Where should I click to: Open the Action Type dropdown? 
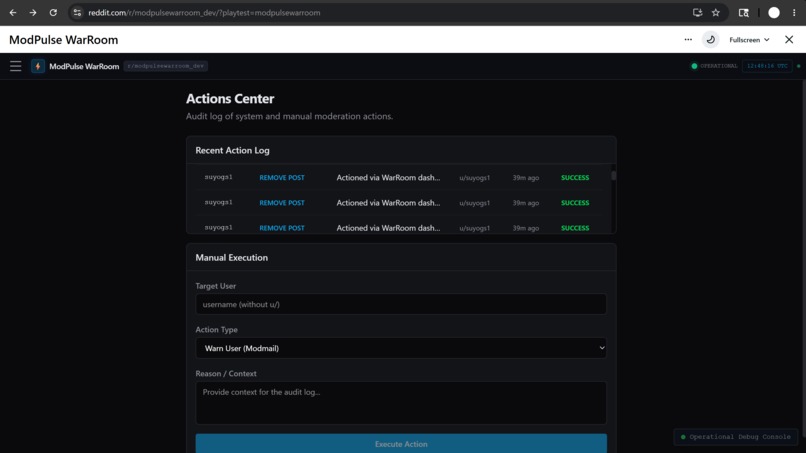coord(401,348)
